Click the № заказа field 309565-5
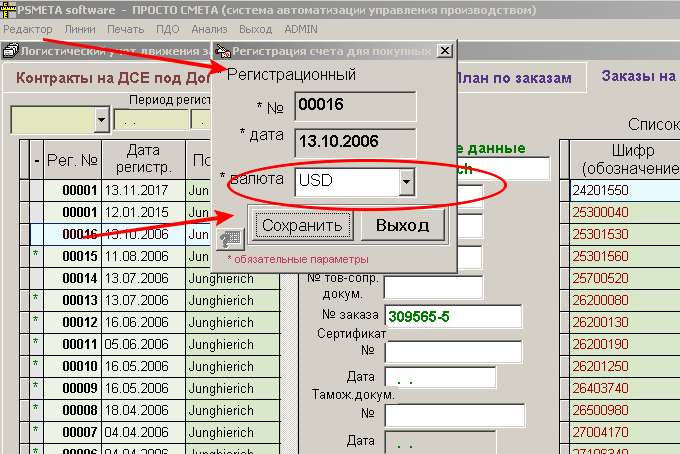Viewport: 680px width, 454px height. 453,316
